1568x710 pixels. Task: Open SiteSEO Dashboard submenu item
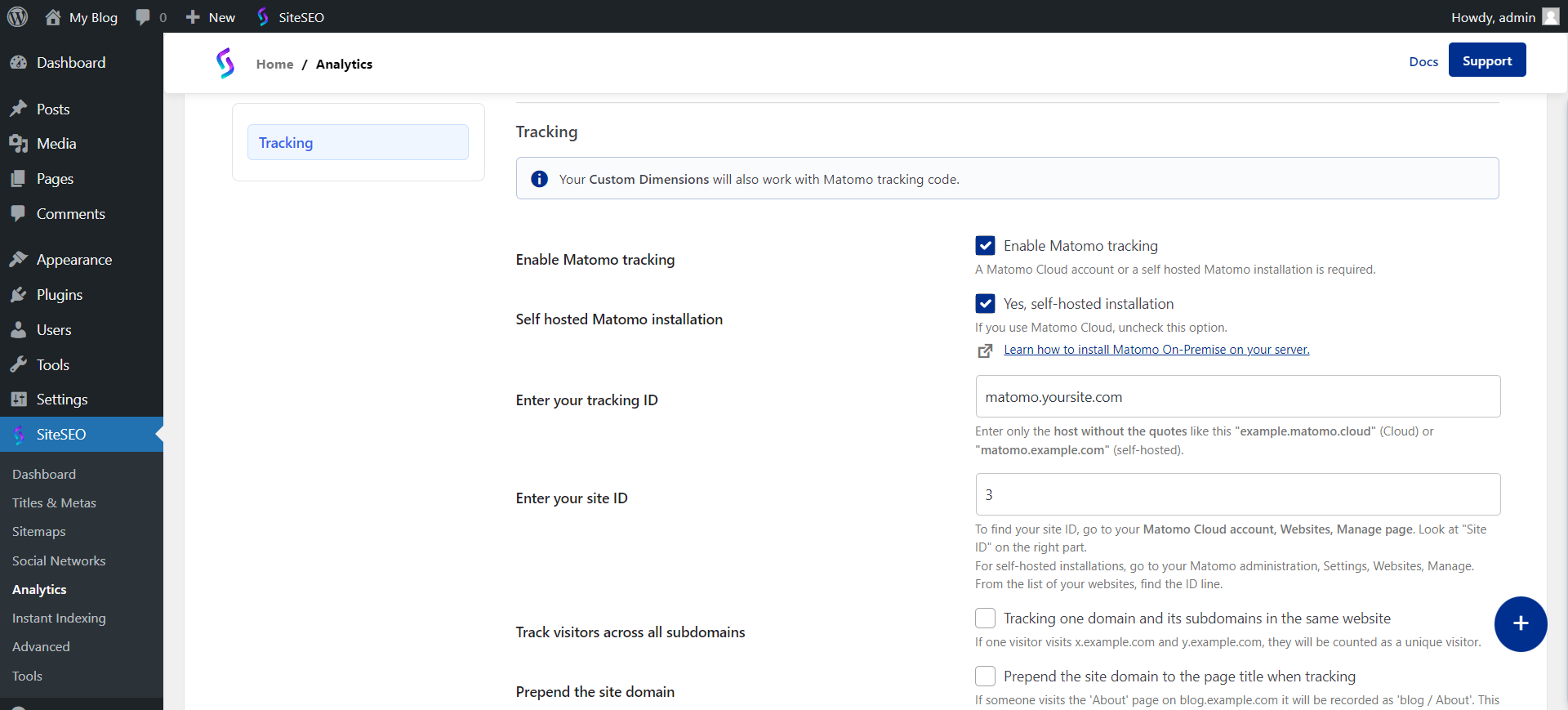point(44,475)
